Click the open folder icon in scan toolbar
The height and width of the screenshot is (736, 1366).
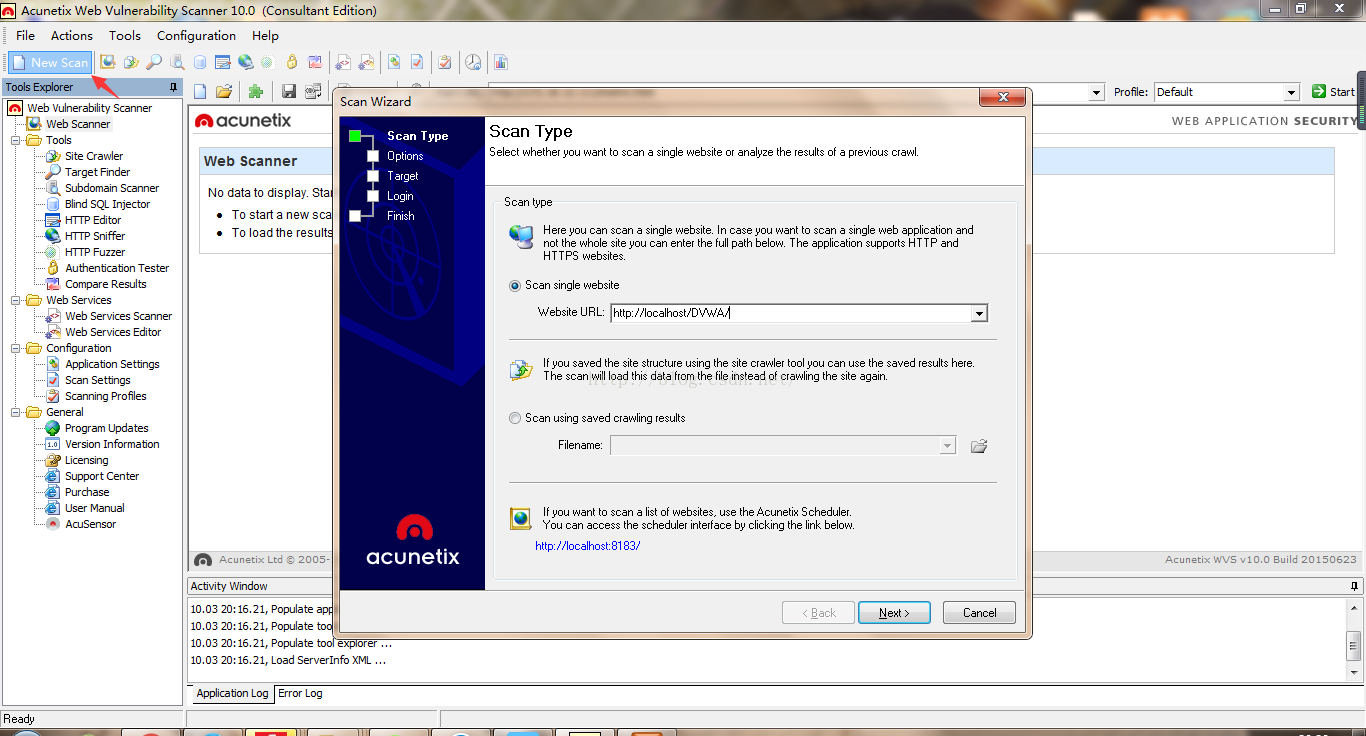coord(224,92)
